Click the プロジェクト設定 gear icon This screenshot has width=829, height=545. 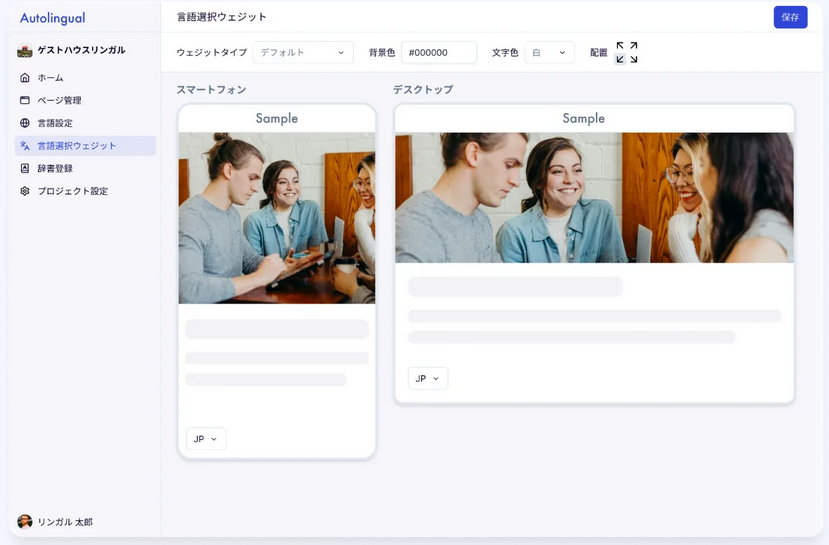click(25, 191)
